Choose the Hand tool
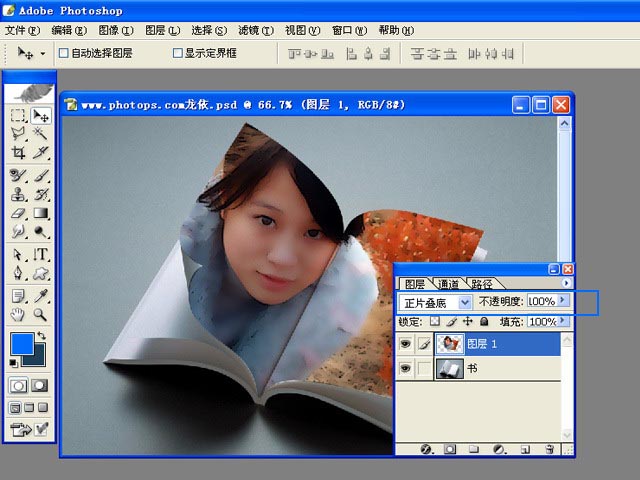Image resolution: width=640 pixels, height=480 pixels. pyautogui.click(x=18, y=315)
